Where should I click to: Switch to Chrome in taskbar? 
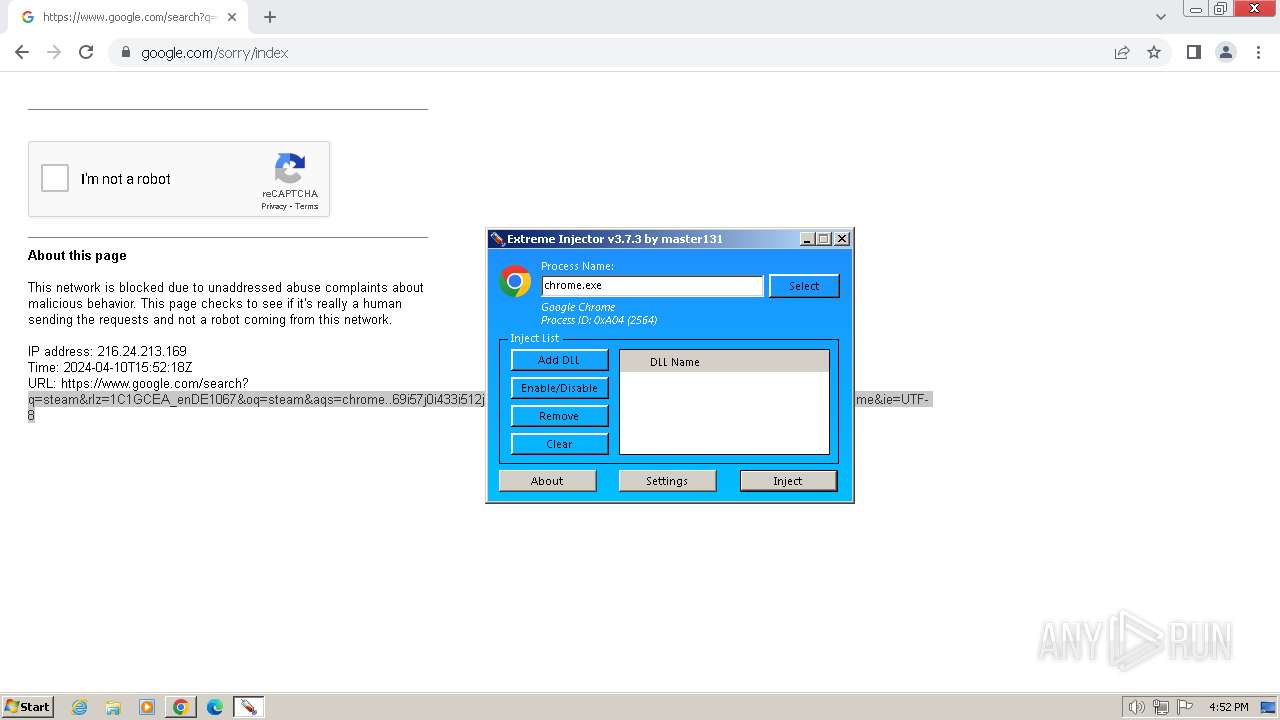(x=180, y=707)
